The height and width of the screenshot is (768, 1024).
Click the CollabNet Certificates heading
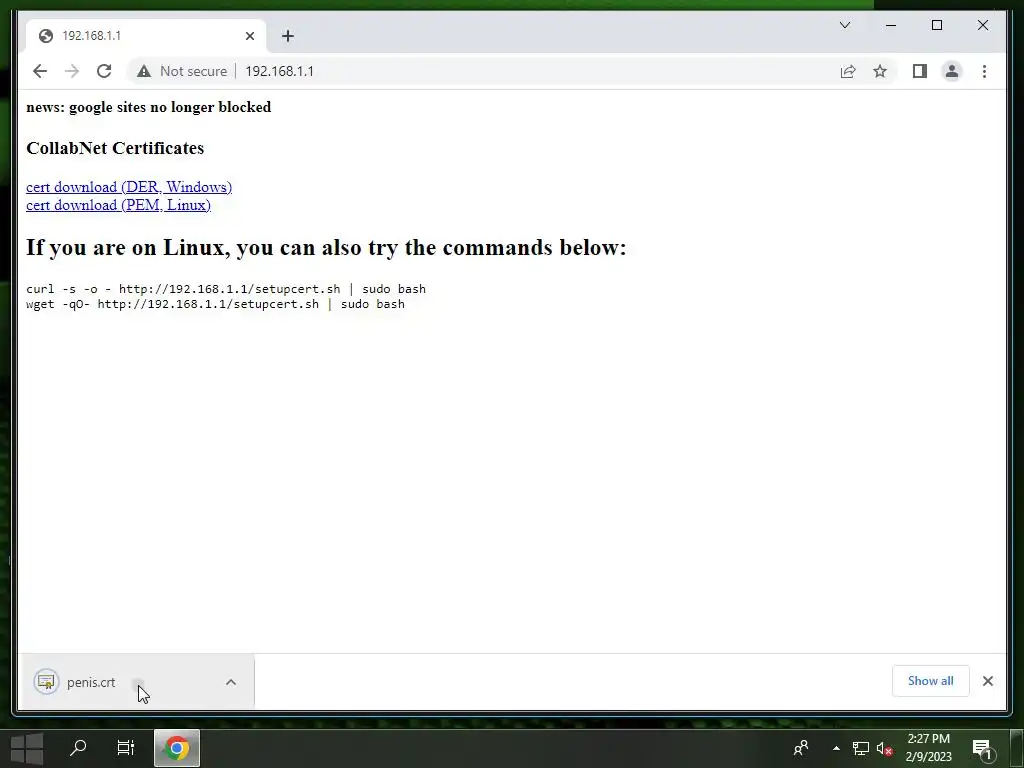(x=115, y=148)
